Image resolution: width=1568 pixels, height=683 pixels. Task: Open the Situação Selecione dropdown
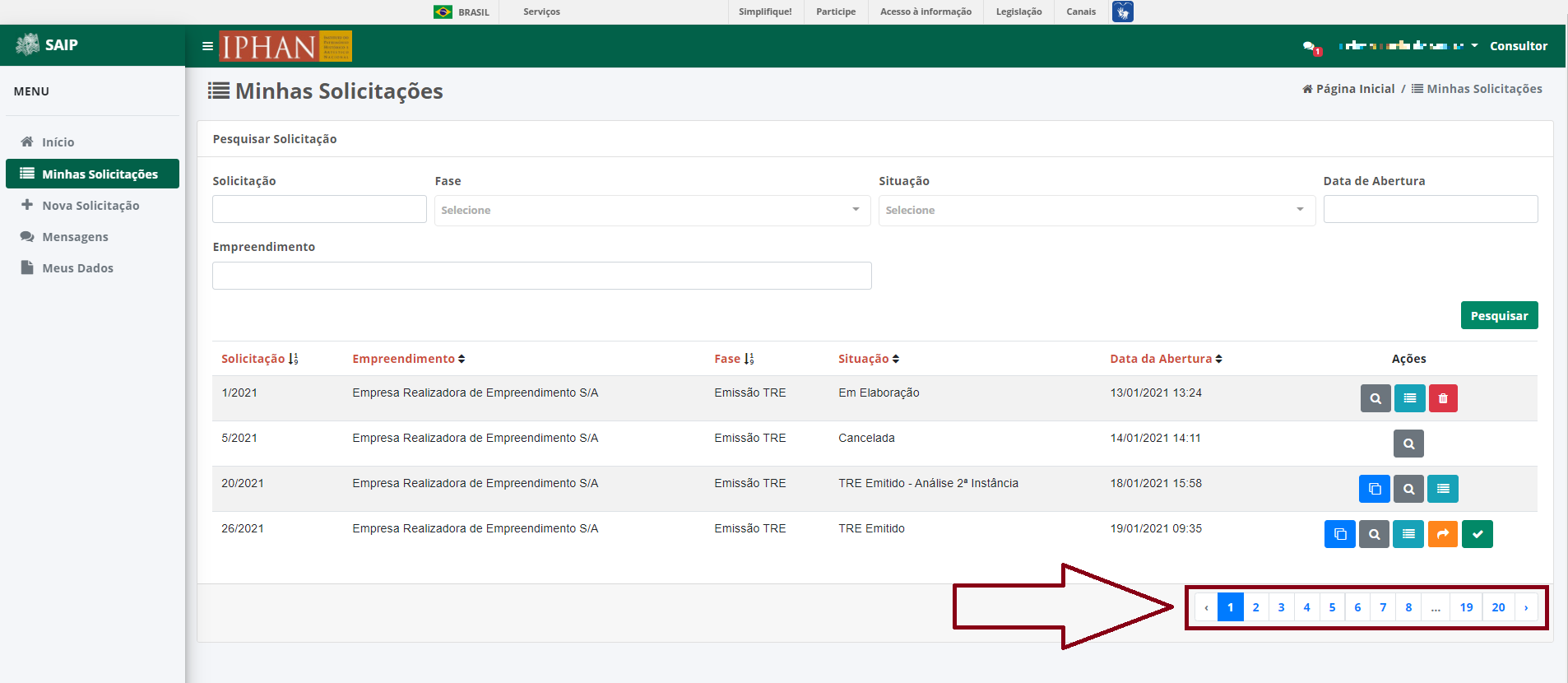(x=1097, y=210)
